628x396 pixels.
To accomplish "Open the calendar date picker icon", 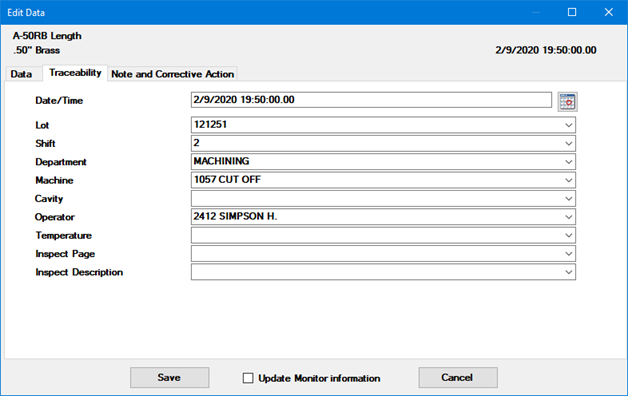I will 568,102.
